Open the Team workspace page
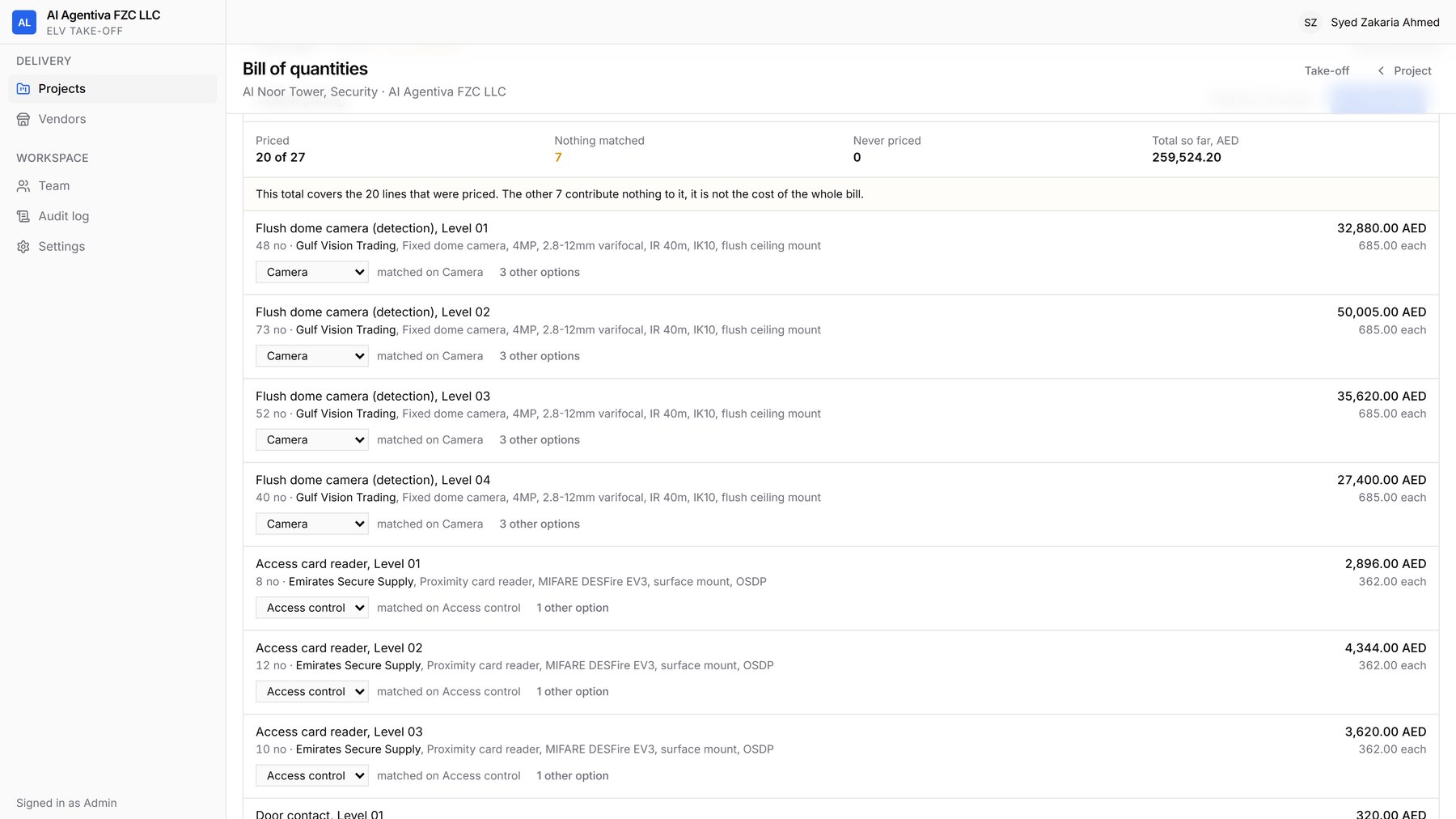This screenshot has width=1456, height=819. 112,186
